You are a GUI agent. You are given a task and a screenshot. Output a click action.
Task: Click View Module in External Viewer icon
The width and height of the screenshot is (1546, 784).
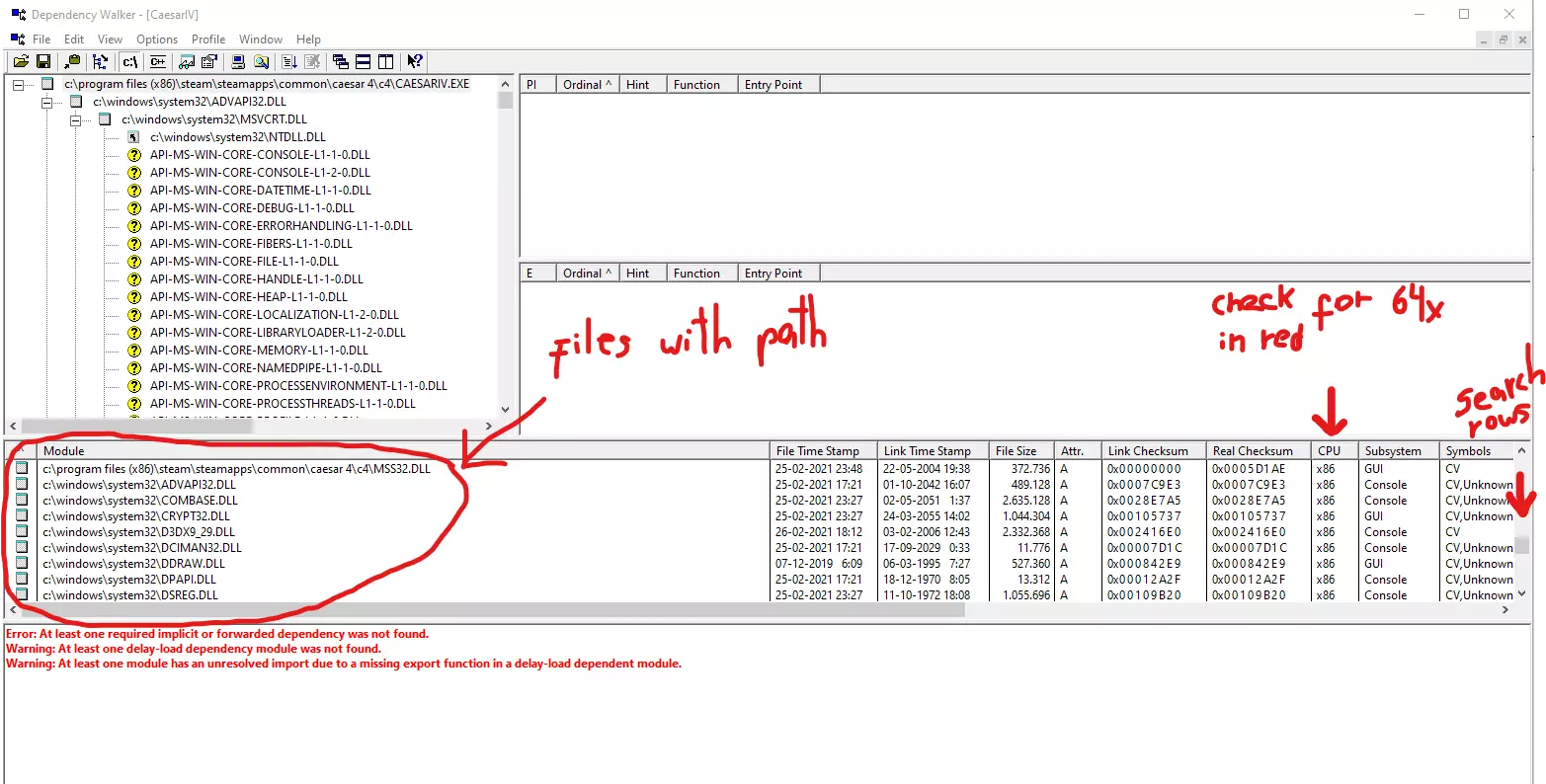click(x=186, y=61)
